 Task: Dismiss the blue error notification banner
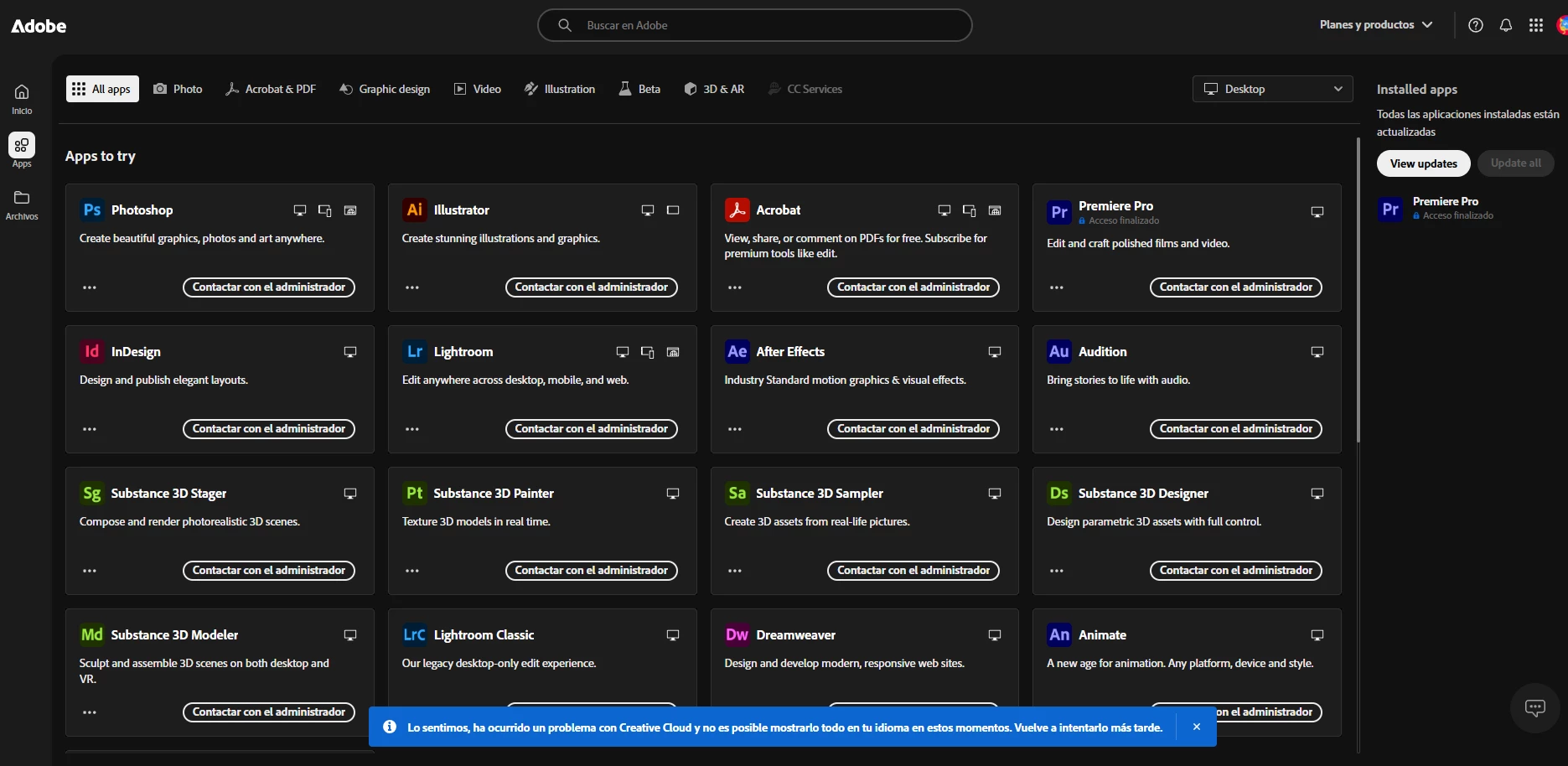click(1197, 727)
